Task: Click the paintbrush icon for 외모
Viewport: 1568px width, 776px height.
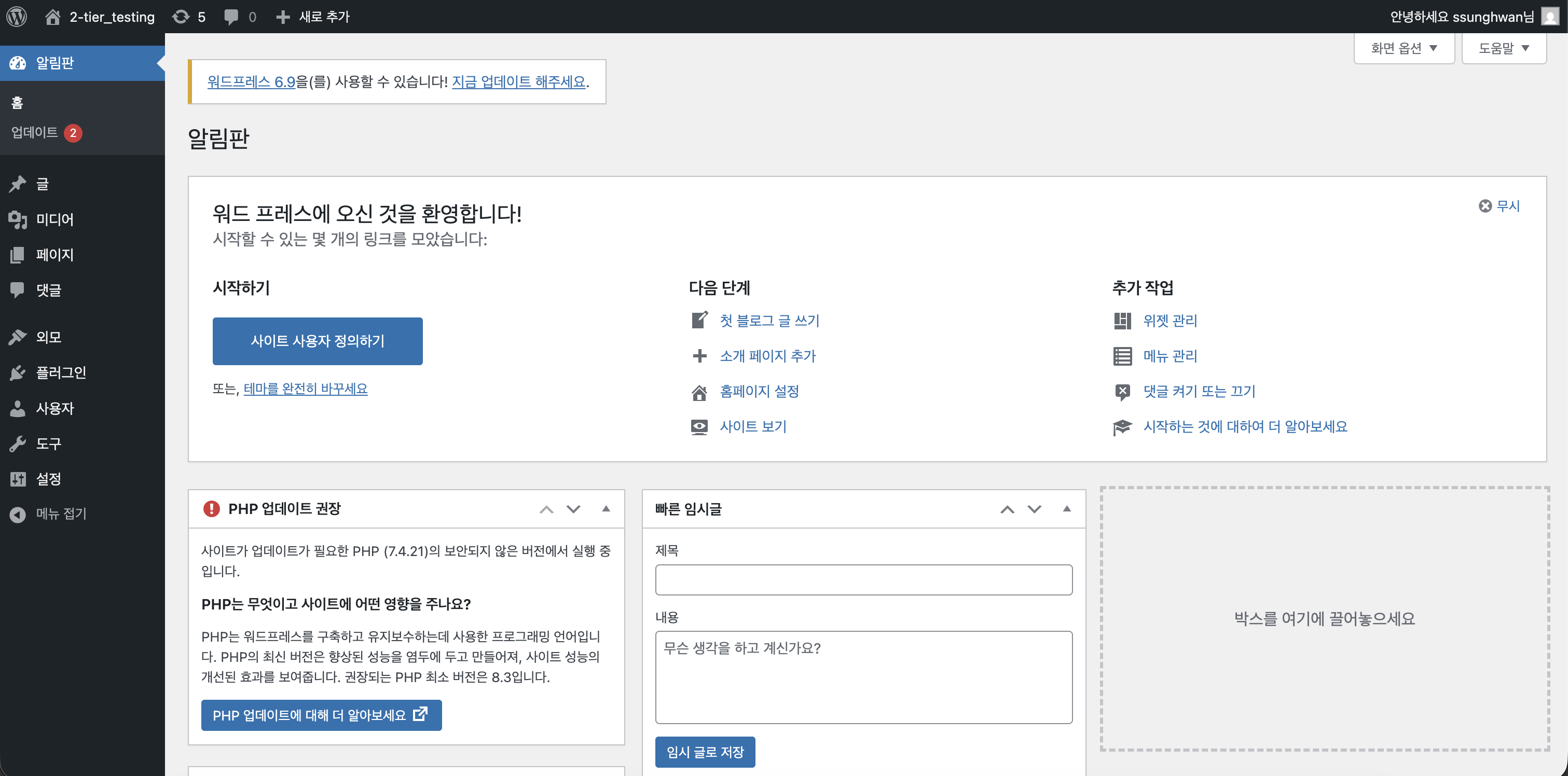Action: 18,337
